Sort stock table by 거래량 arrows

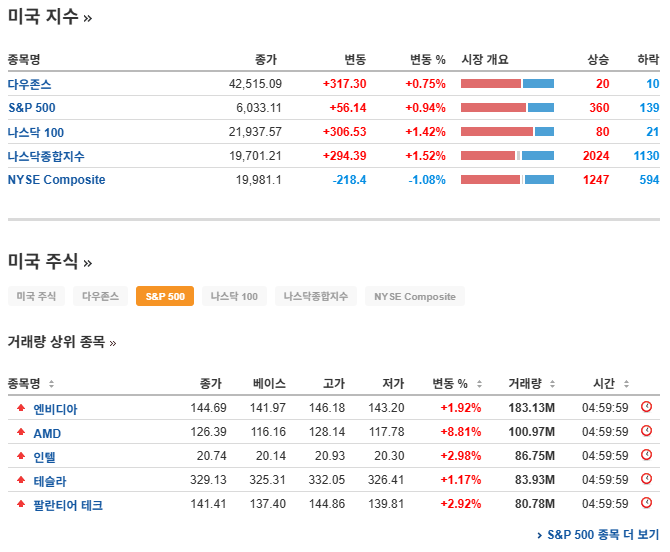point(552,384)
